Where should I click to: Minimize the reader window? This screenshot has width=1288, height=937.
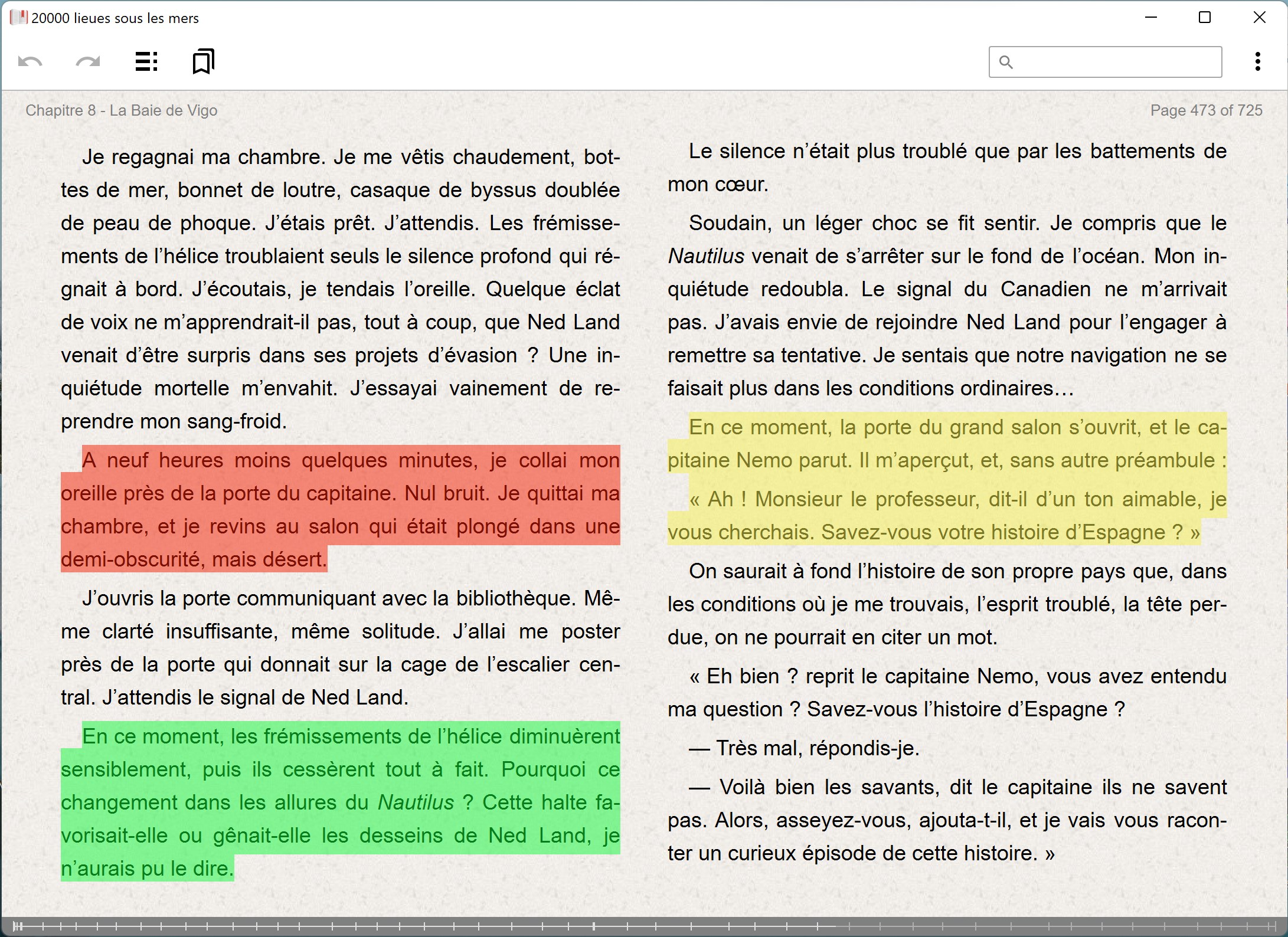(x=1150, y=18)
